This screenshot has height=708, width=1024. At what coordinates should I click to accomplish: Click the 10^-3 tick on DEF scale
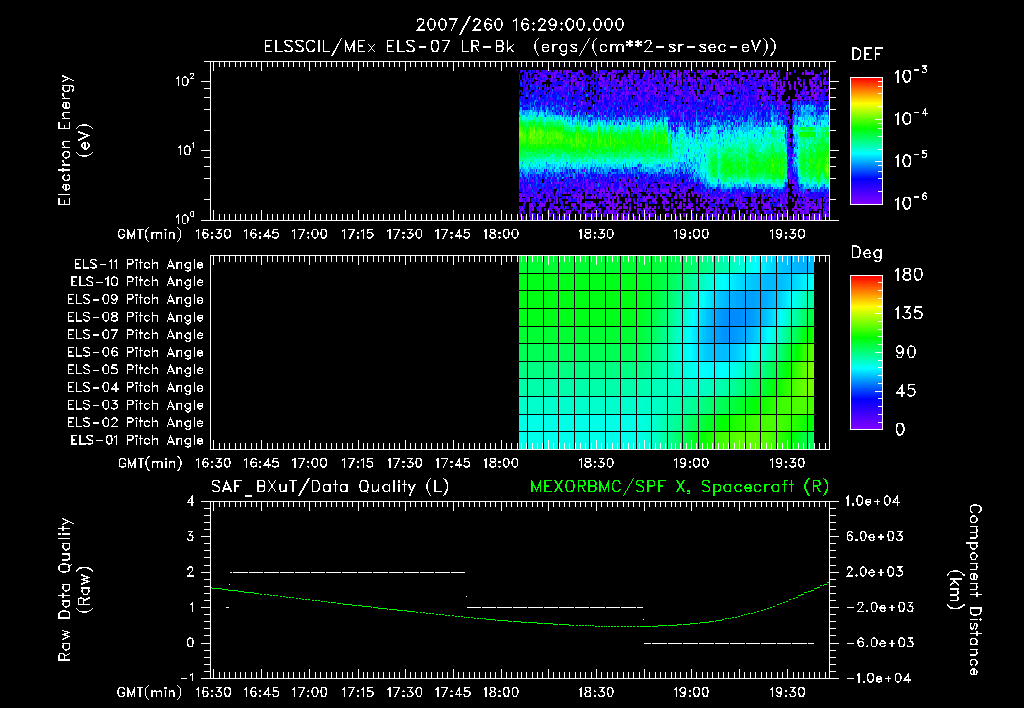910,76
